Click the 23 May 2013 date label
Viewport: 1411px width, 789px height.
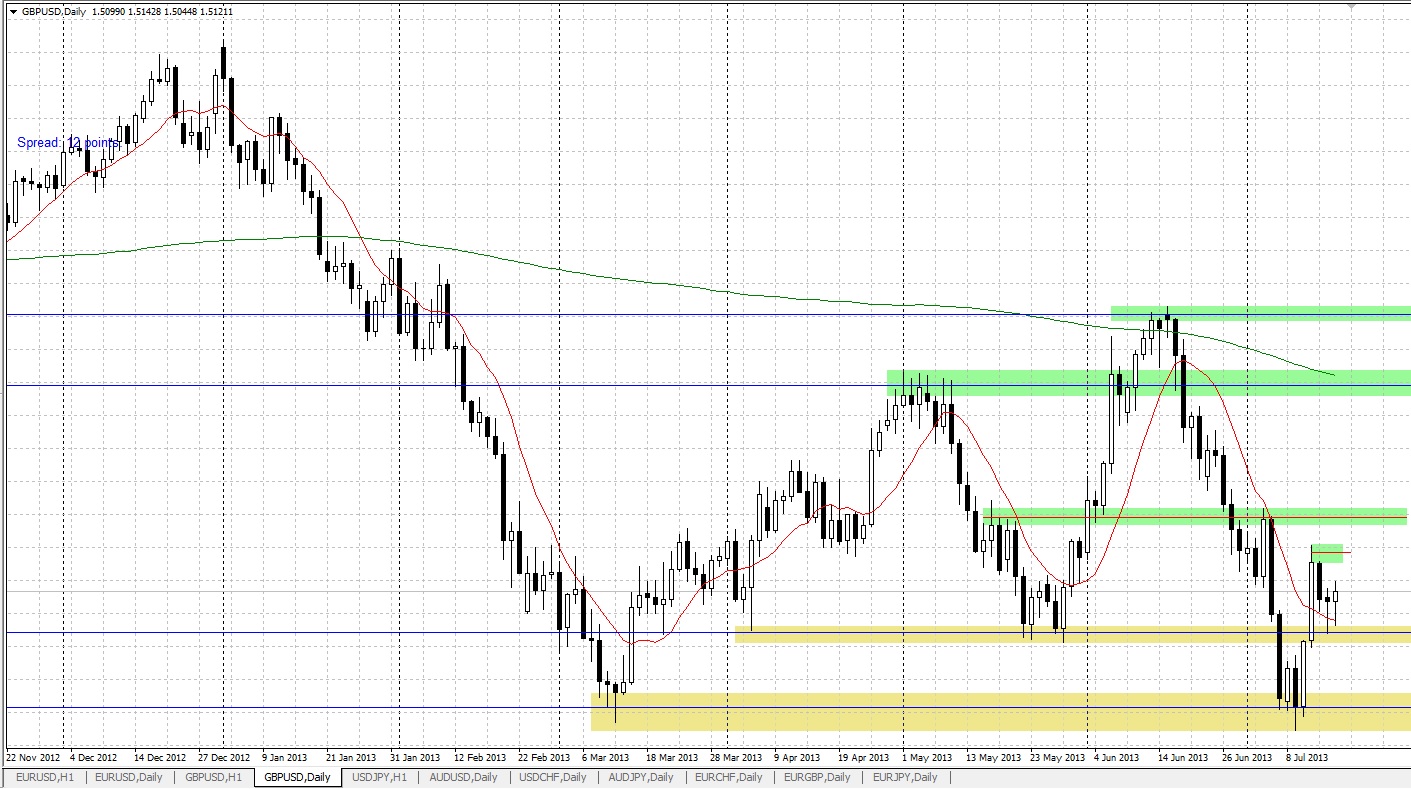click(1056, 757)
